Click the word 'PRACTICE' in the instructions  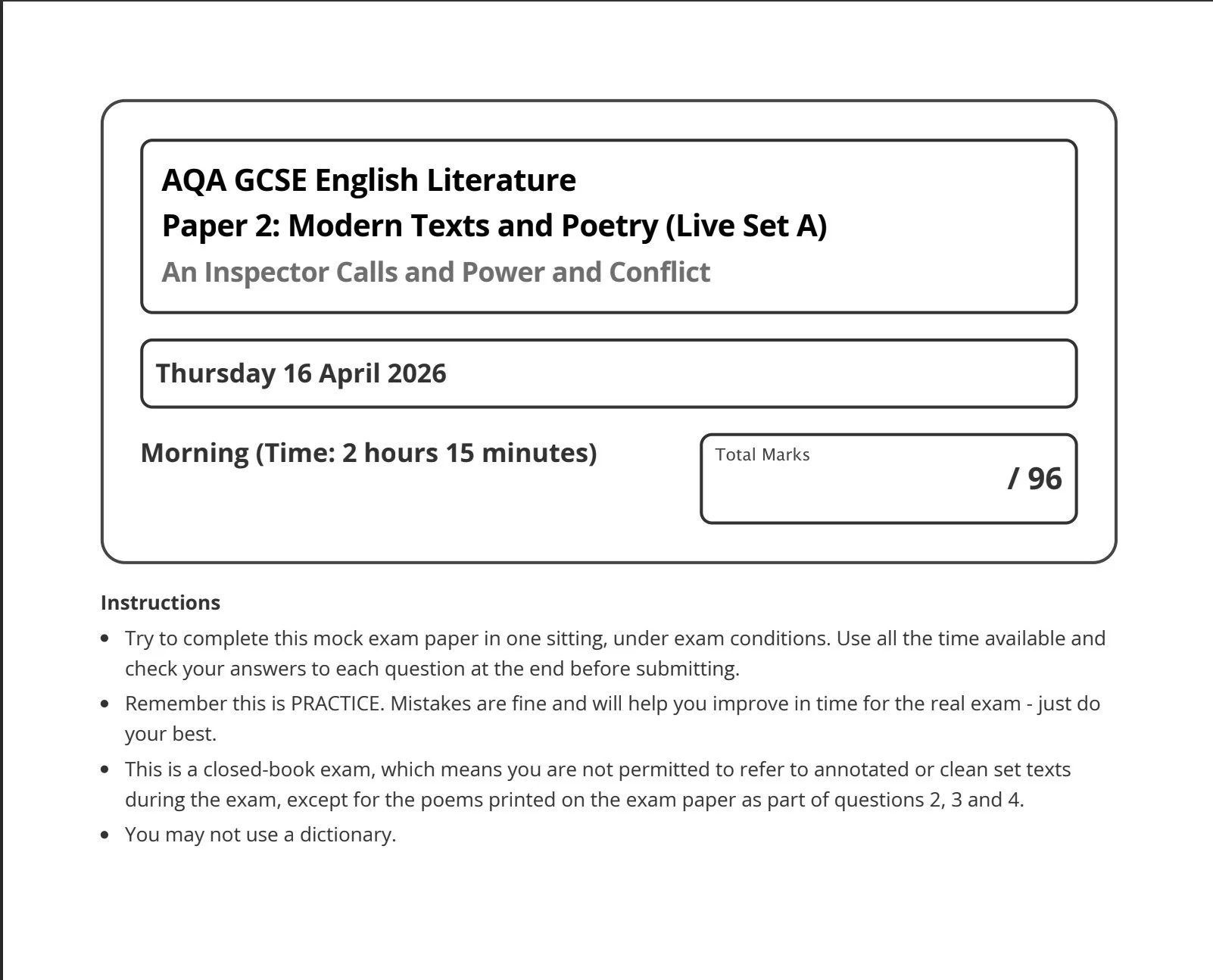click(335, 704)
